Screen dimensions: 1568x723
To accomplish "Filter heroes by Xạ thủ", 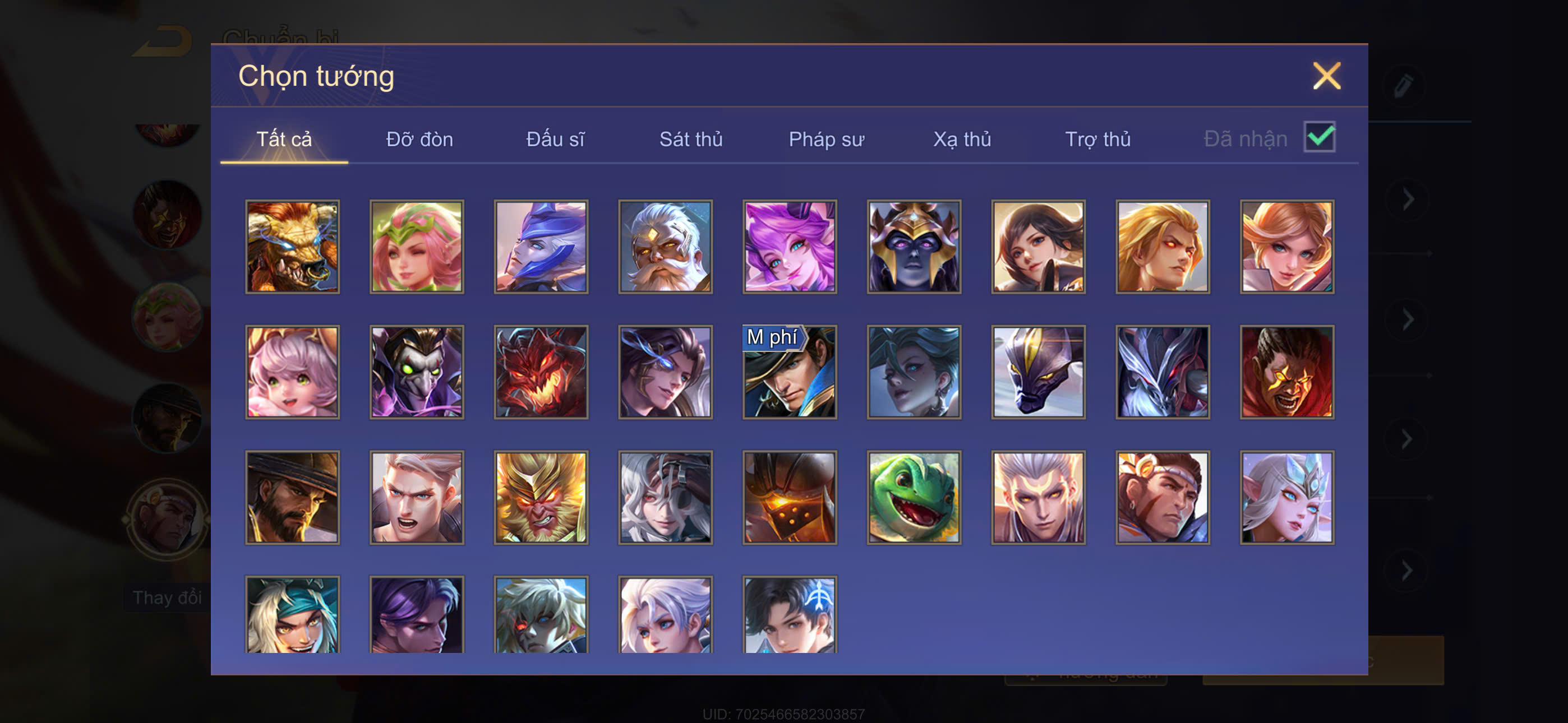I will (x=962, y=140).
